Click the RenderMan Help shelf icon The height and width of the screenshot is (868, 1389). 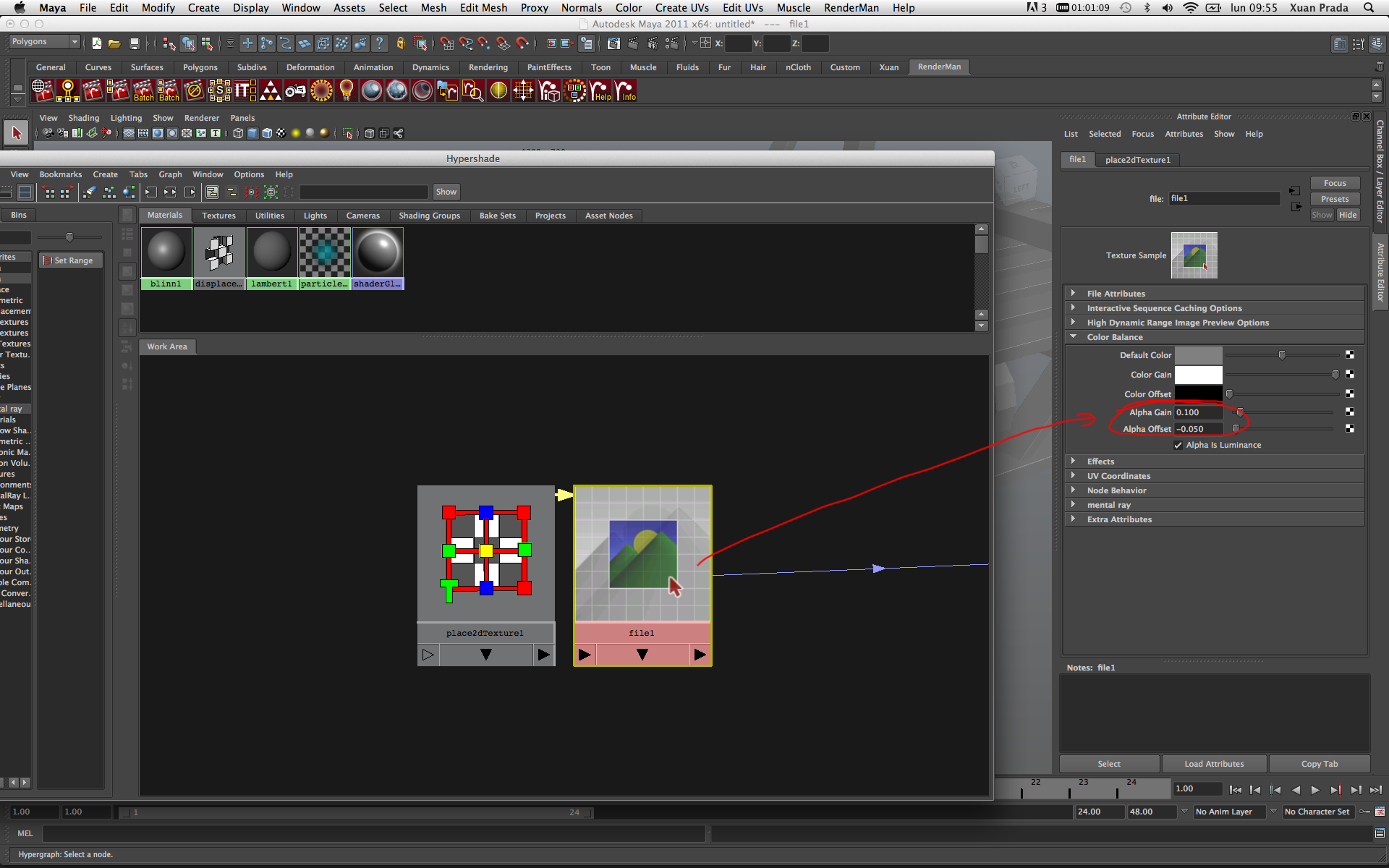[600, 91]
